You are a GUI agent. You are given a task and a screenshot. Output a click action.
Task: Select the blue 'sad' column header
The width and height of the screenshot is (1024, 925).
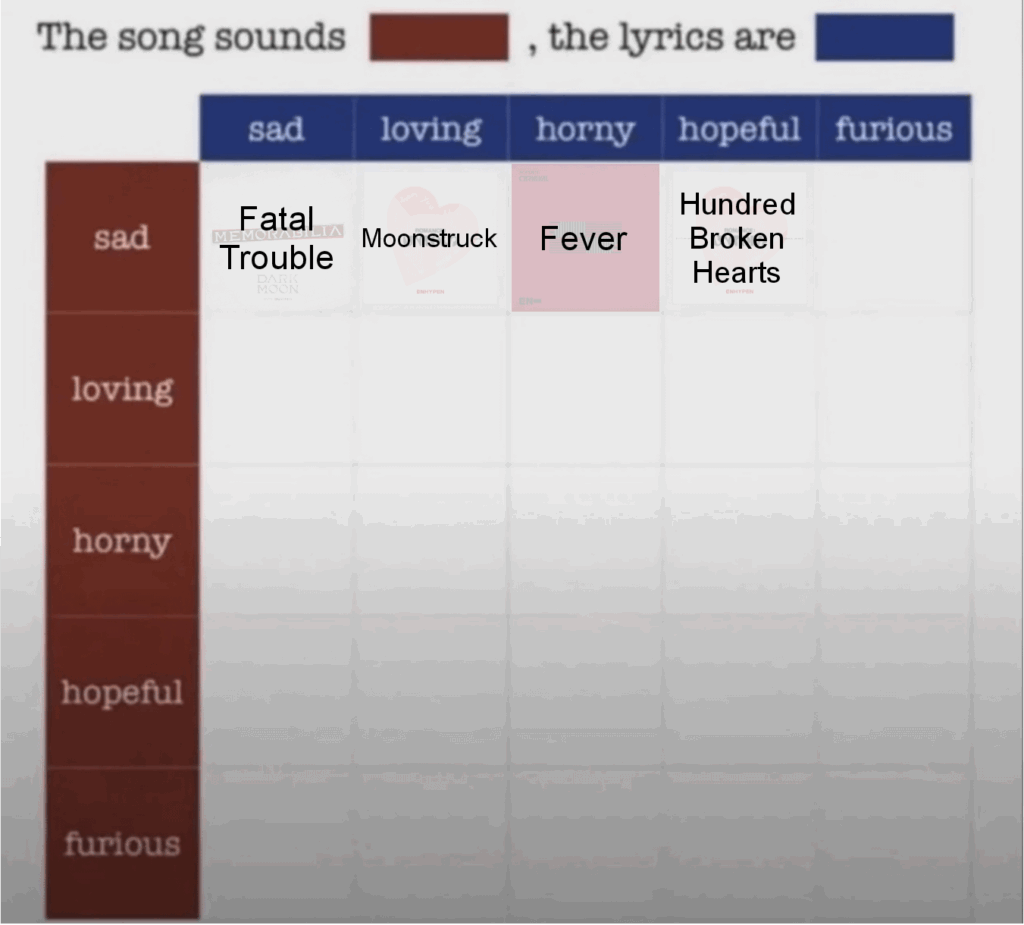[x=277, y=129]
